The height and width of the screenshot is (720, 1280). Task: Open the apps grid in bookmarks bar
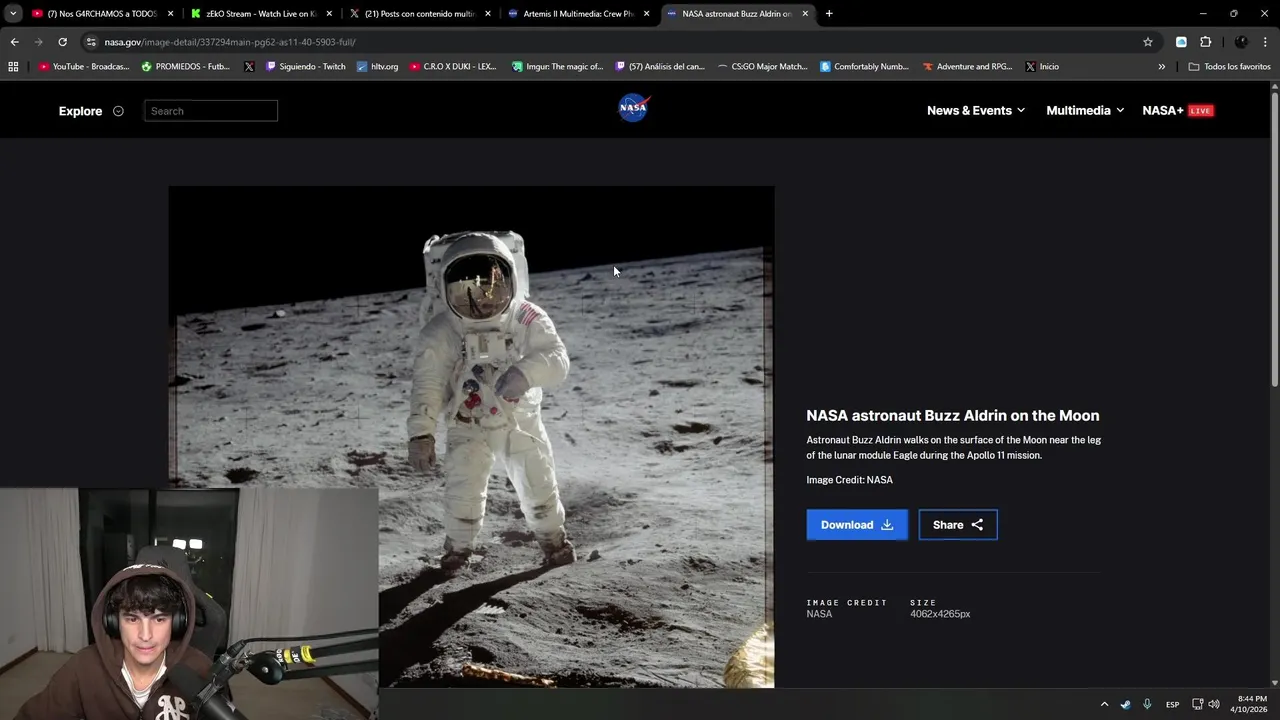pos(13,67)
